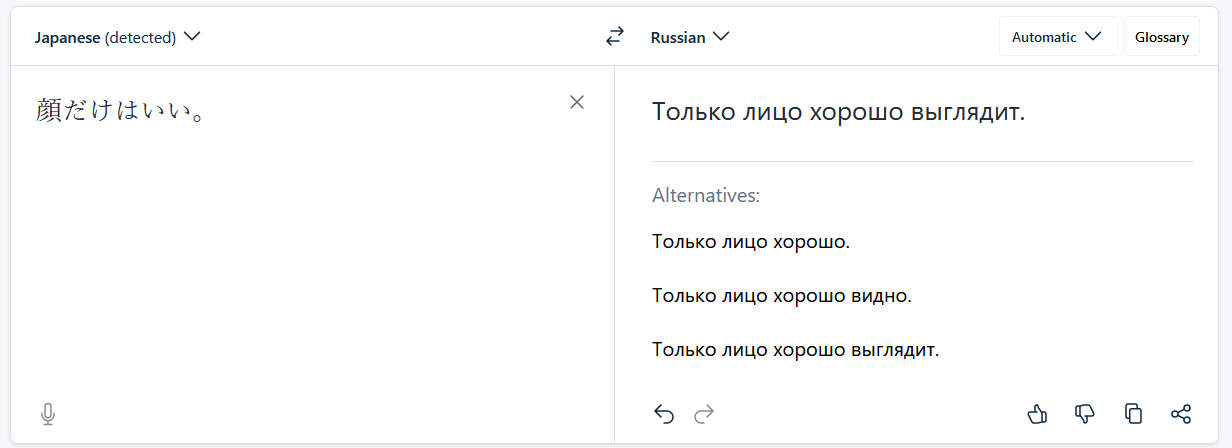The image size is (1232, 448).
Task: Clear the Japanese source text
Action: click(x=577, y=102)
